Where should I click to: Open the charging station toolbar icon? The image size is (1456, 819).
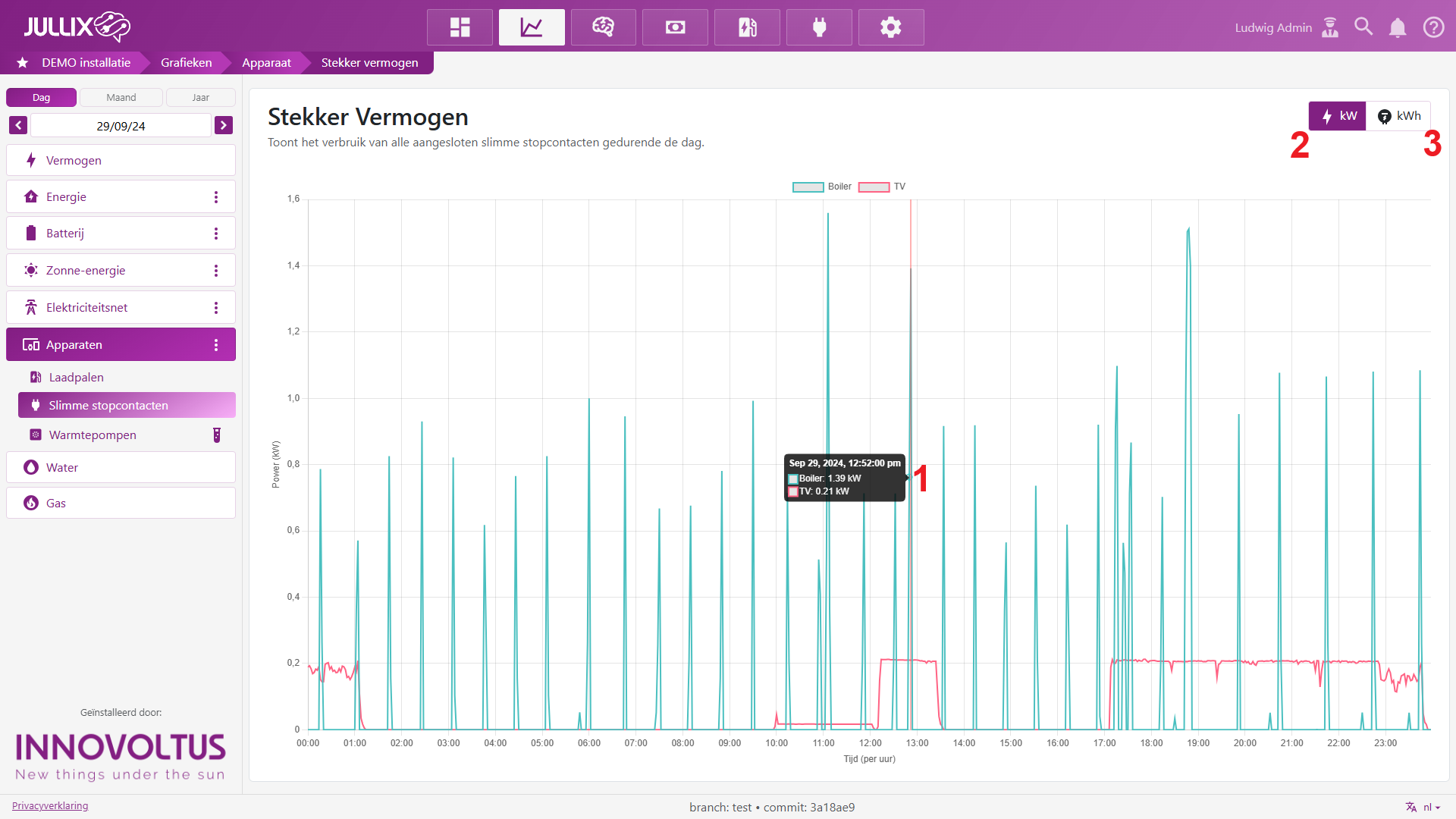tap(747, 27)
